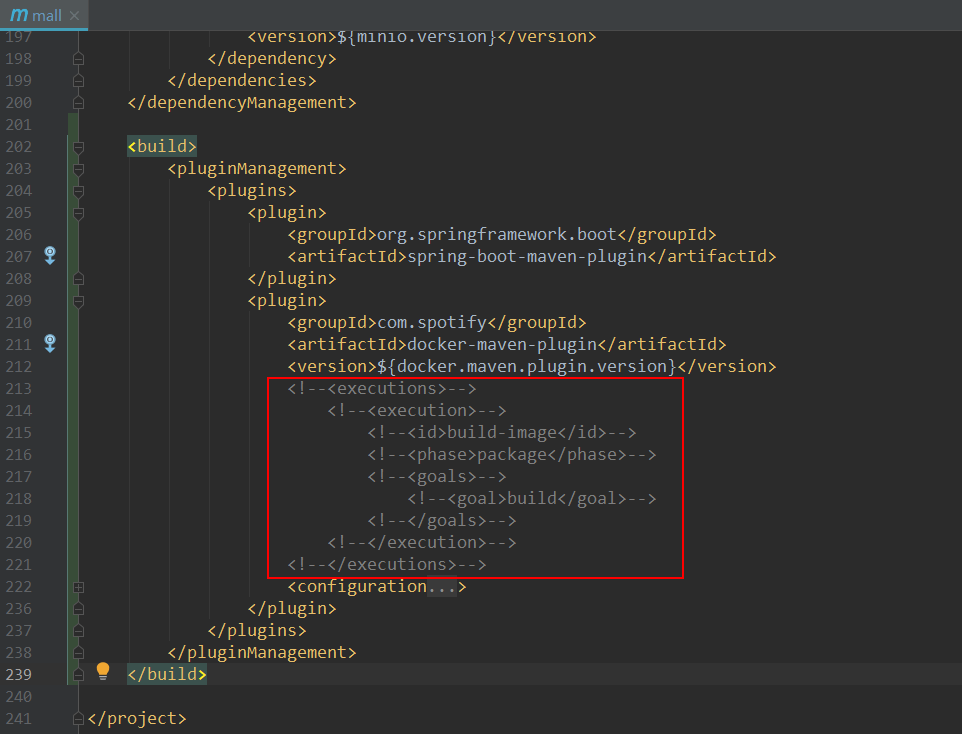Click ${docker.maven.plugin.version} version text
The width and height of the screenshot is (962, 734).
pos(526,366)
